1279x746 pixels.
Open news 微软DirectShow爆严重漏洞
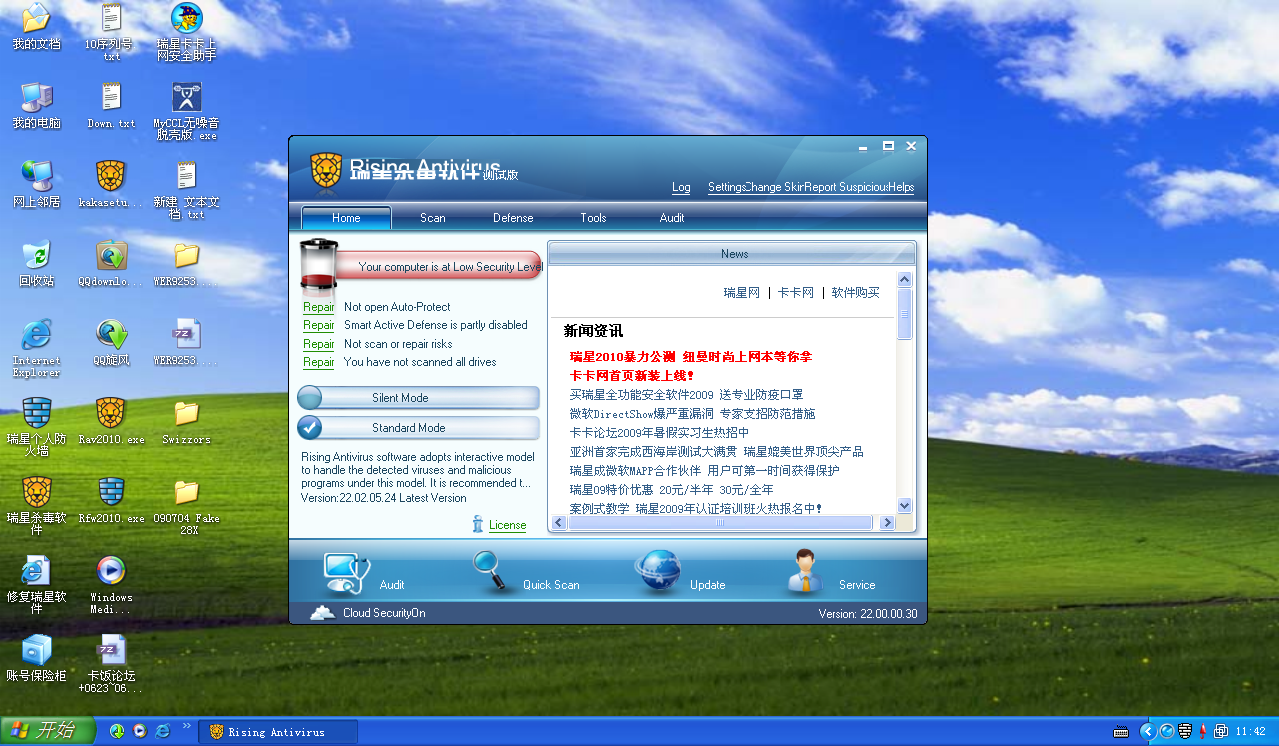[692, 413]
